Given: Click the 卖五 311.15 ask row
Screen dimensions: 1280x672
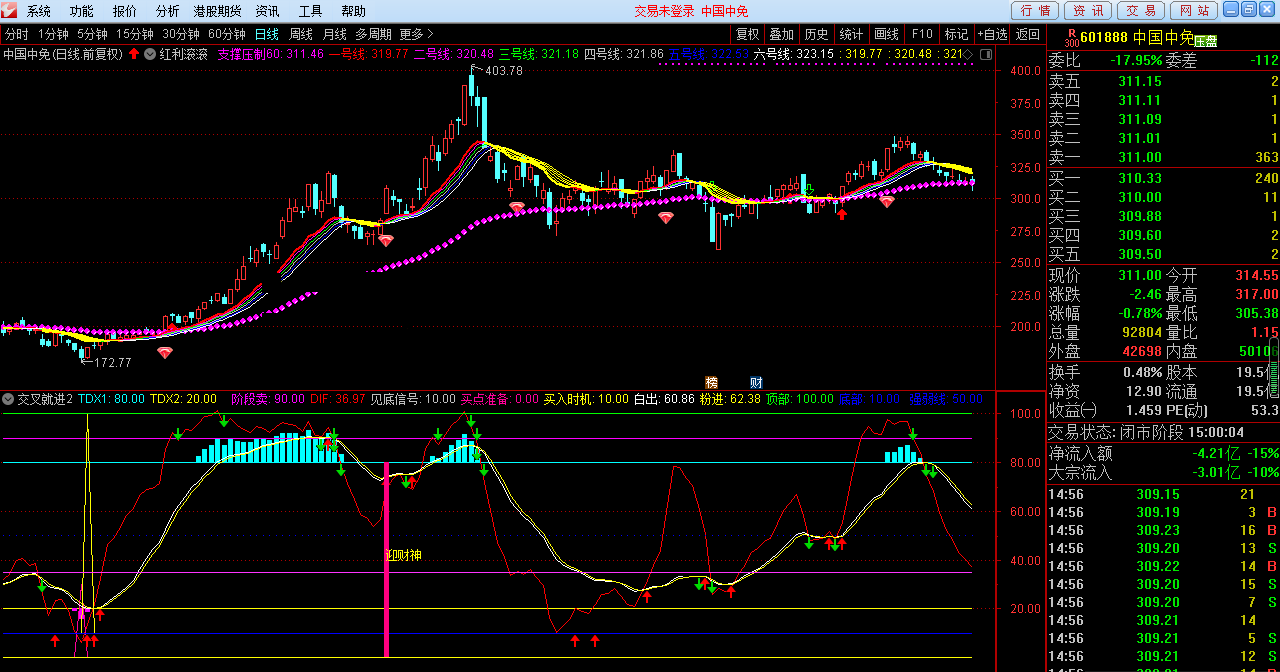Looking at the screenshot, I should (x=1163, y=81).
